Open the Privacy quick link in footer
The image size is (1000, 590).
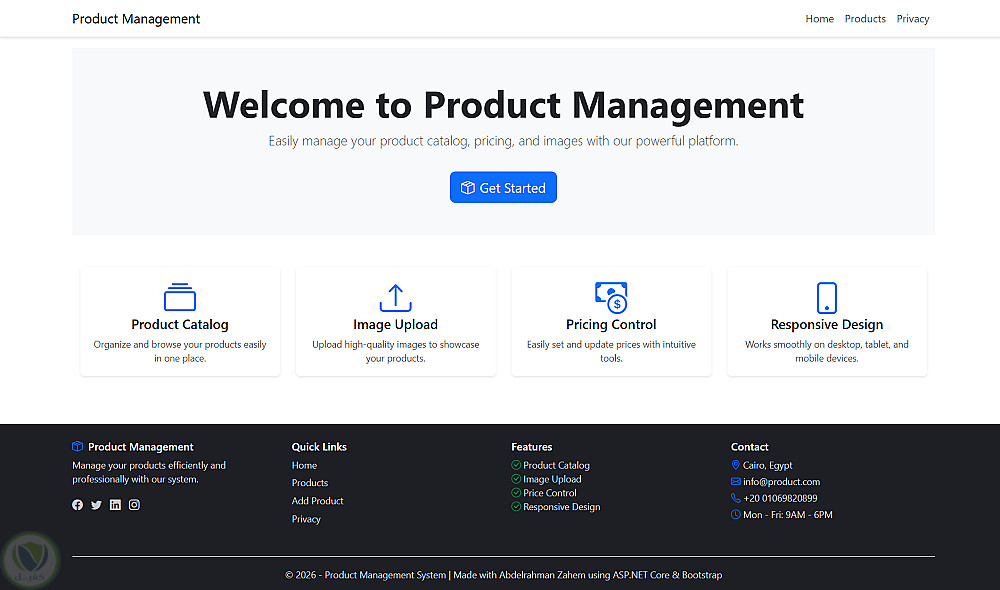click(x=306, y=519)
